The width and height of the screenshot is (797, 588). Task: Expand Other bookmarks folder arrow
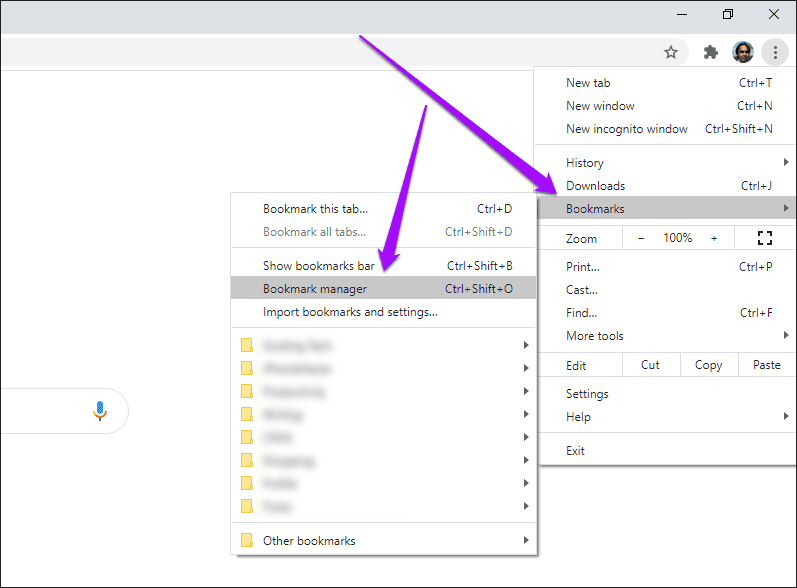pyautogui.click(x=526, y=540)
